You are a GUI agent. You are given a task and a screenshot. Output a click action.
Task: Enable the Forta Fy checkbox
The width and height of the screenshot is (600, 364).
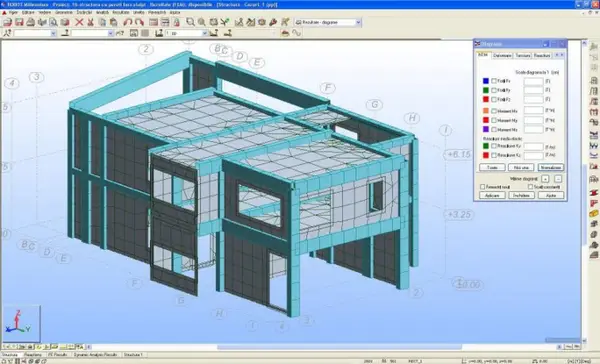(x=494, y=90)
